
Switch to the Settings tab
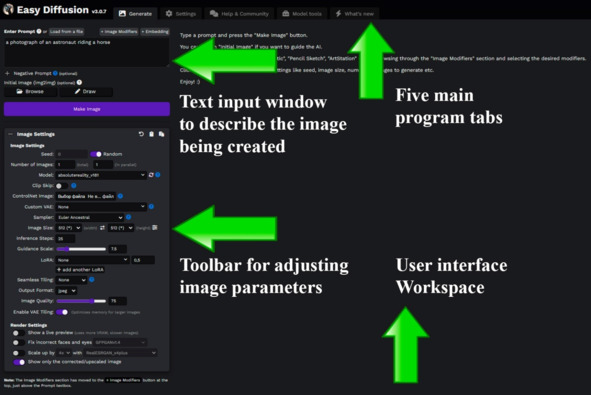click(x=181, y=14)
